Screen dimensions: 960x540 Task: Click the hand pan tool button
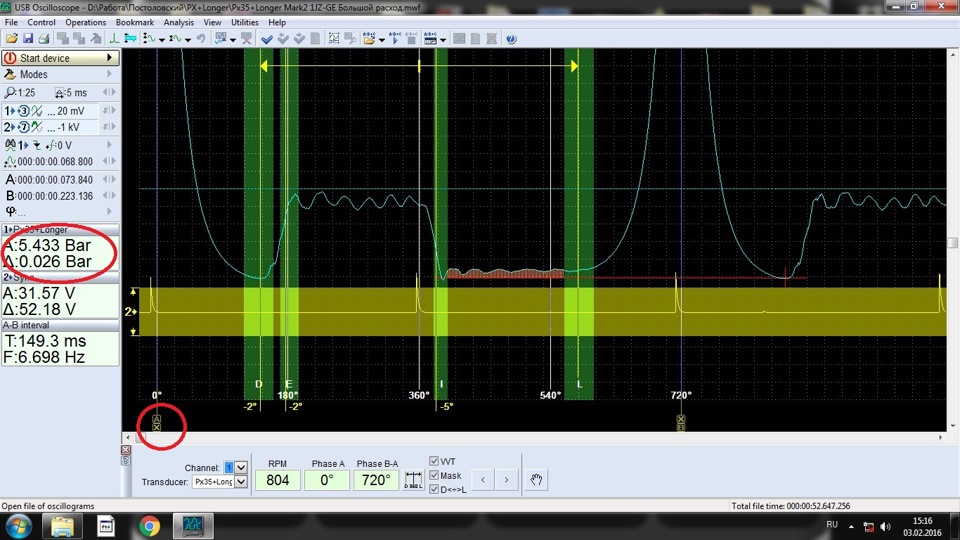536,481
